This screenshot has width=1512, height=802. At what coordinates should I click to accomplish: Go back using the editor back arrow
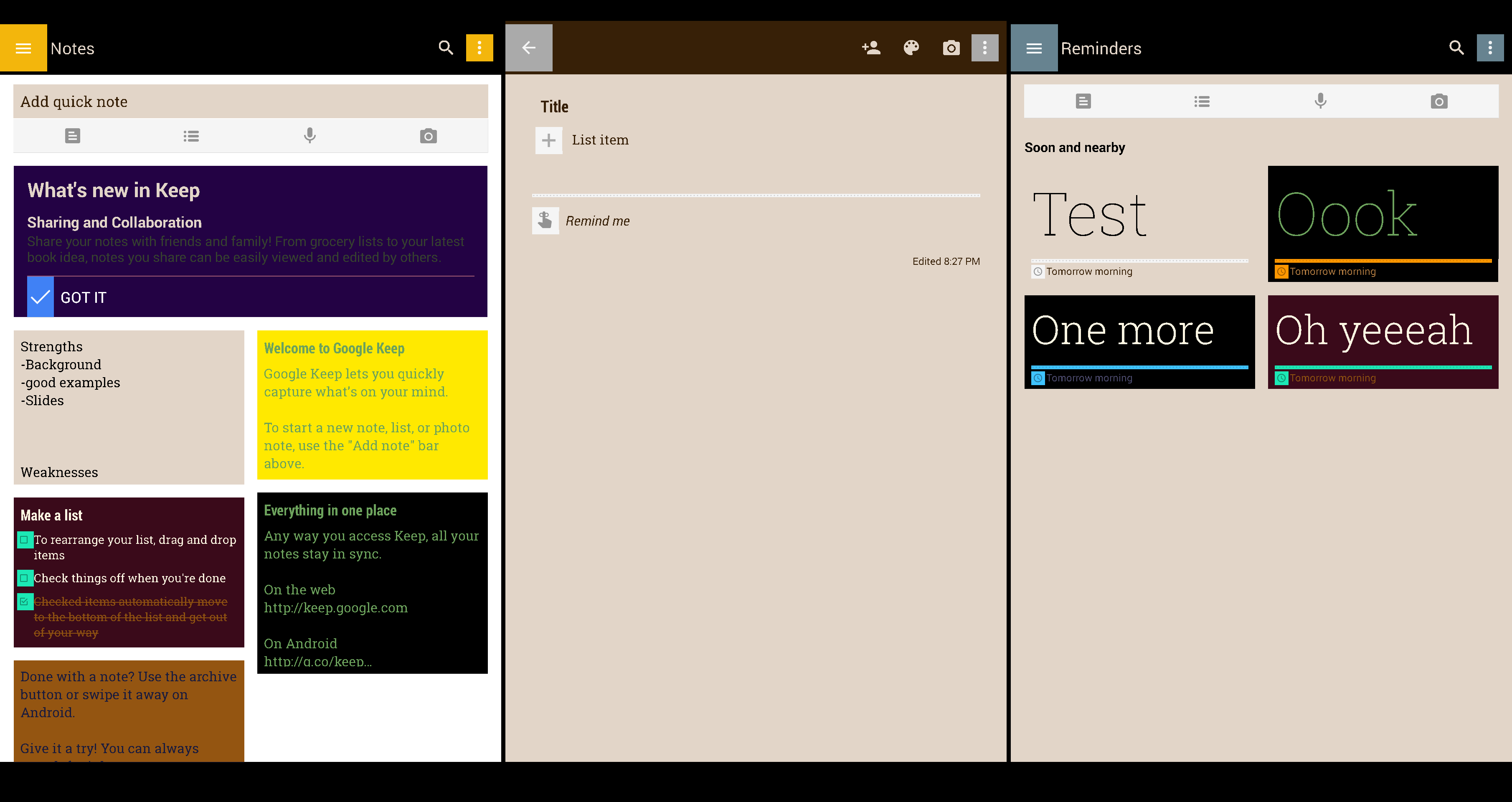pyautogui.click(x=529, y=48)
